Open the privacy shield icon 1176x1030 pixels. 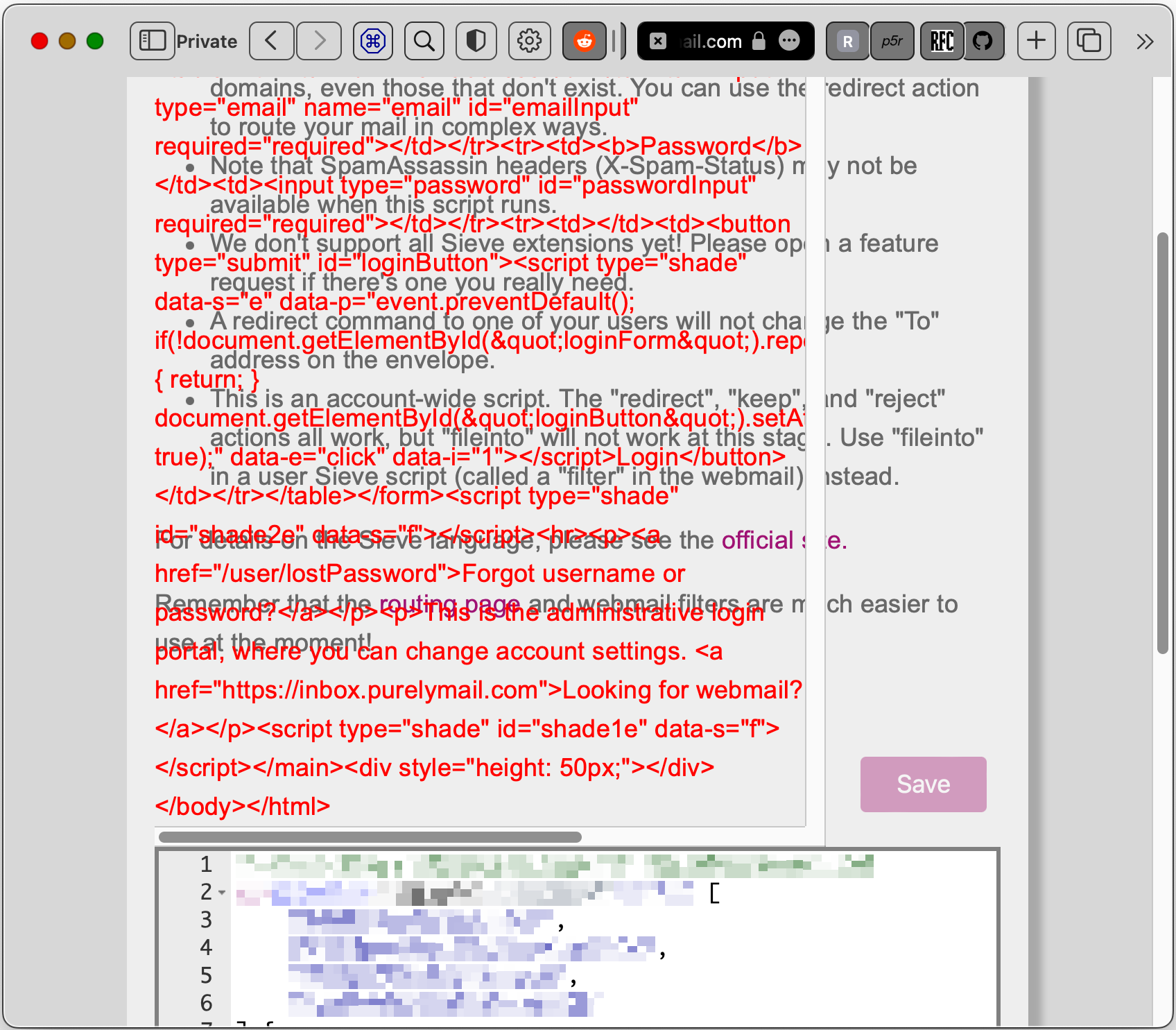pyautogui.click(x=476, y=41)
